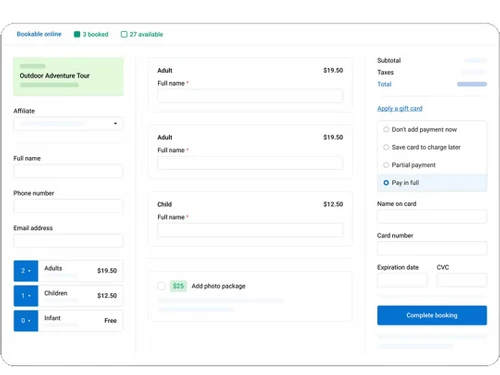The height and width of the screenshot is (375, 500).
Task: Select the Outdoor Adventure Tour card
Action: click(x=68, y=77)
